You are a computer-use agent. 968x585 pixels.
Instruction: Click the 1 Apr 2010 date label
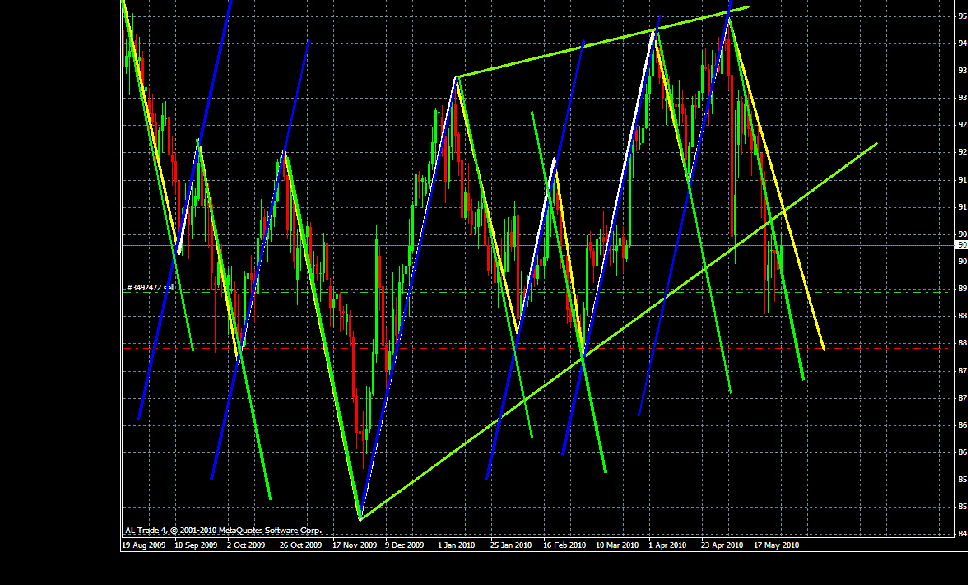click(x=667, y=546)
